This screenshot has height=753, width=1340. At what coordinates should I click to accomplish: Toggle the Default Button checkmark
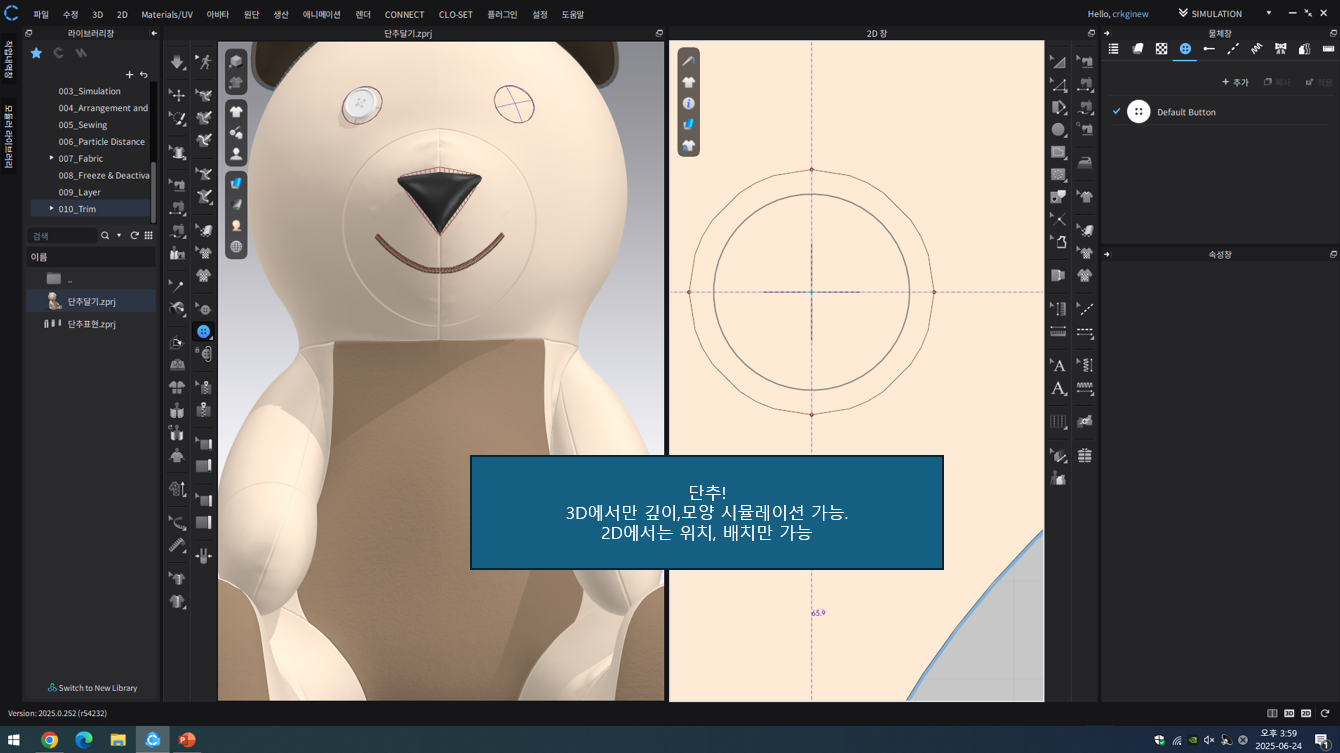pyautogui.click(x=1117, y=112)
